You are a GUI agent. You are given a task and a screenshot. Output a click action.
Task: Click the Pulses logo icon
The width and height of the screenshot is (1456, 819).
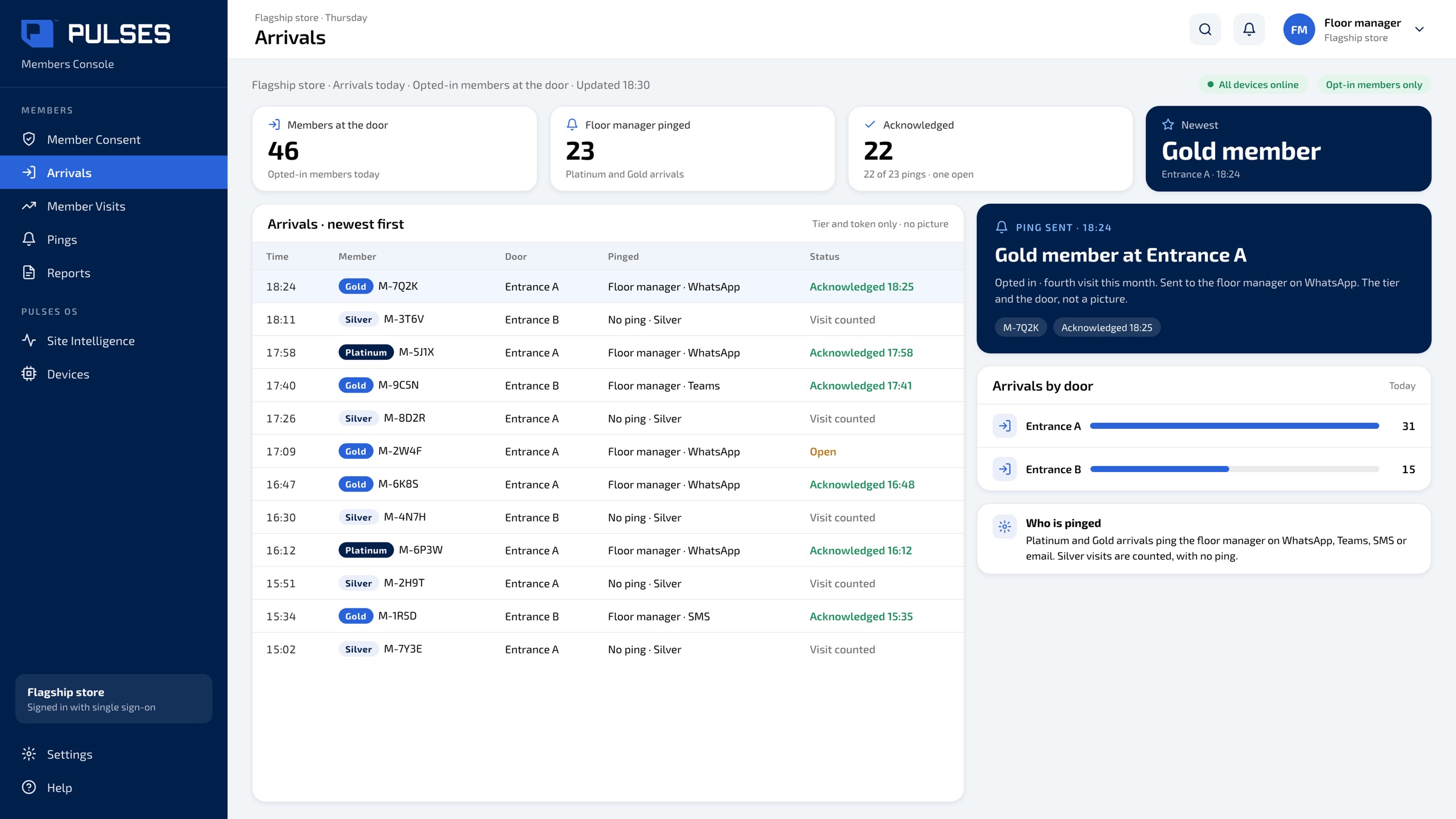(x=38, y=33)
